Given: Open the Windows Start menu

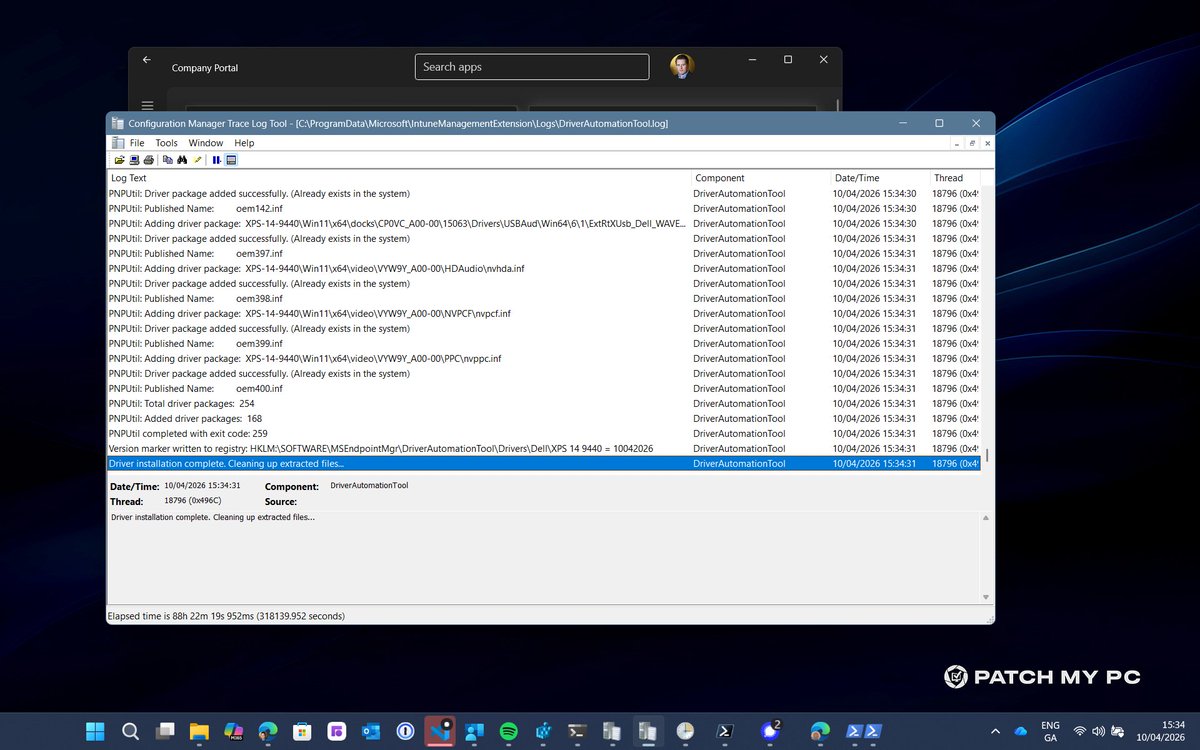Looking at the screenshot, I should pos(94,731).
